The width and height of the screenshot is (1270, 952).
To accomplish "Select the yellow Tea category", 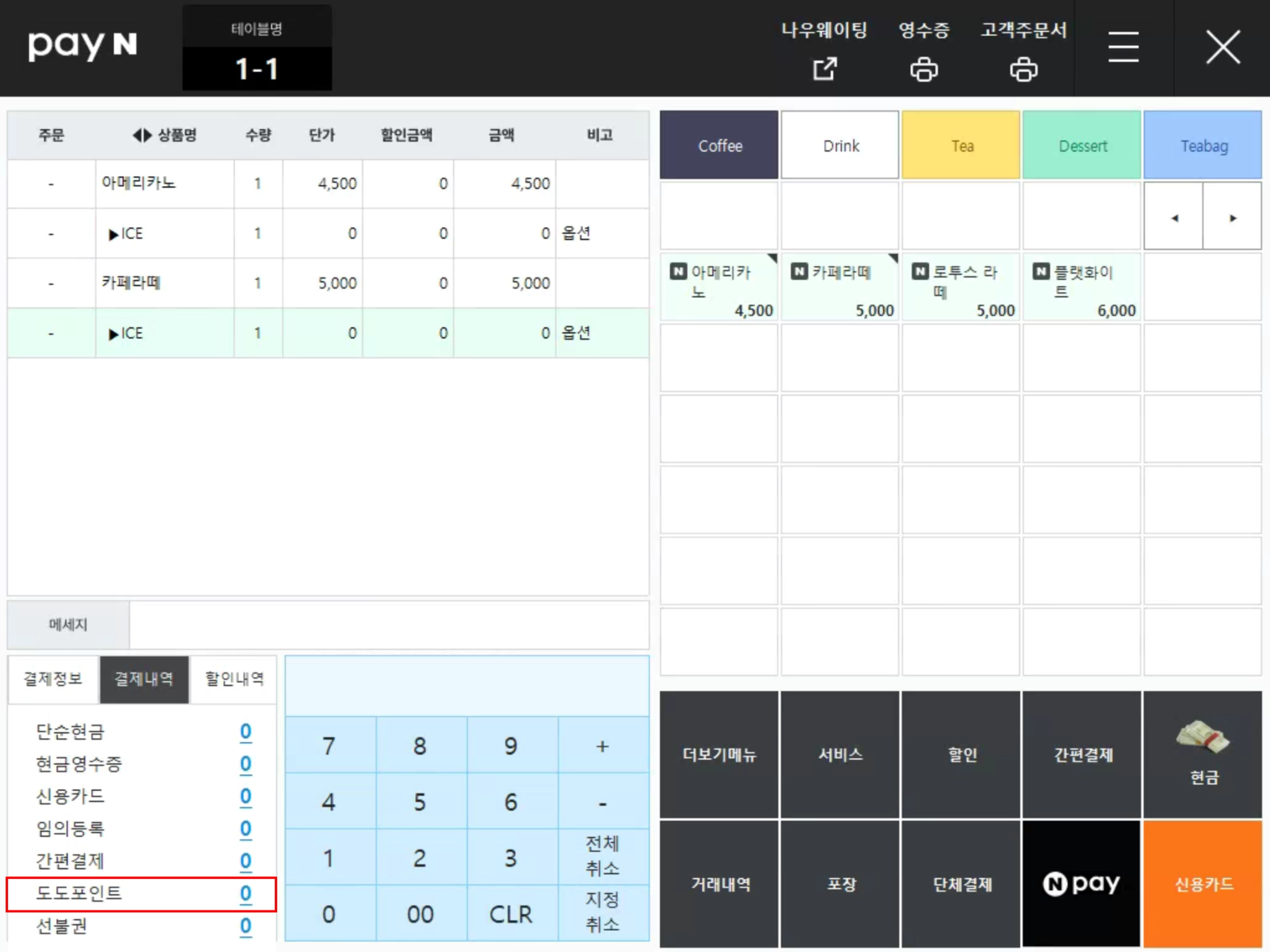I will pos(961,146).
